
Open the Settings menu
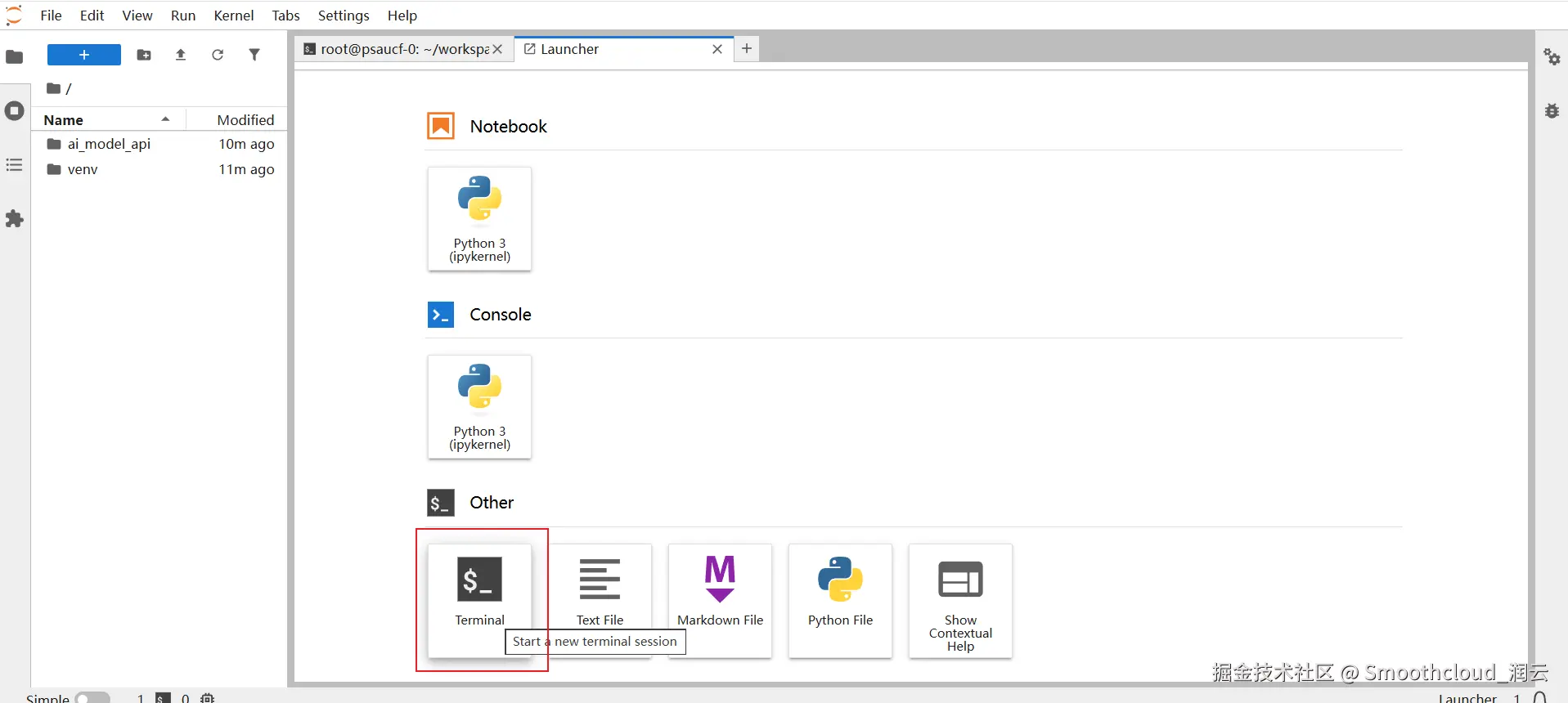[344, 16]
